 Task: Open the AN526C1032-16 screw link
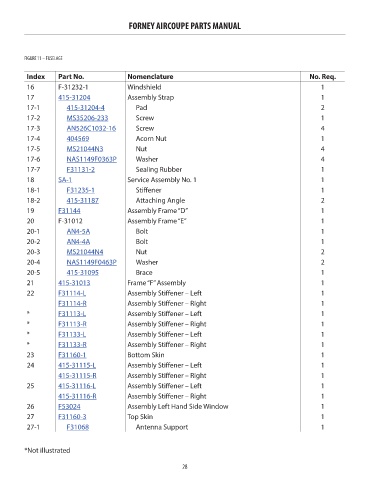click(x=91, y=128)
